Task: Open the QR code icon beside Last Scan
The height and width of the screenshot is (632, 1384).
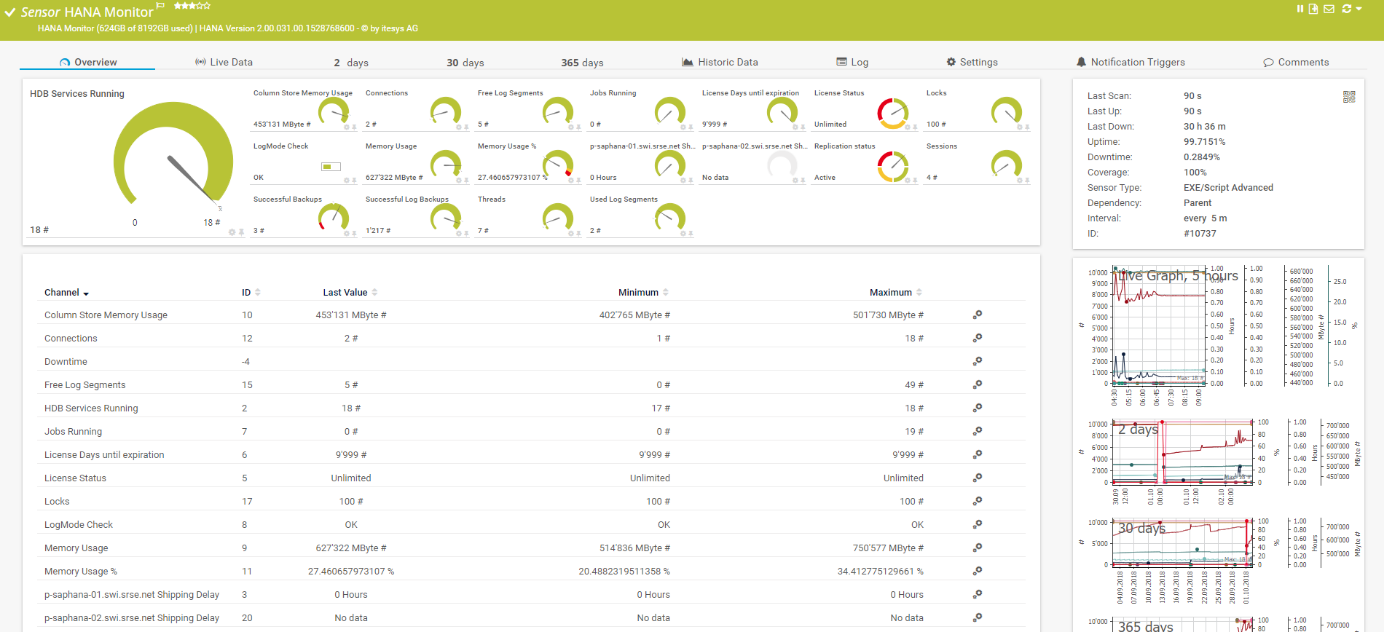Action: coord(1349,97)
